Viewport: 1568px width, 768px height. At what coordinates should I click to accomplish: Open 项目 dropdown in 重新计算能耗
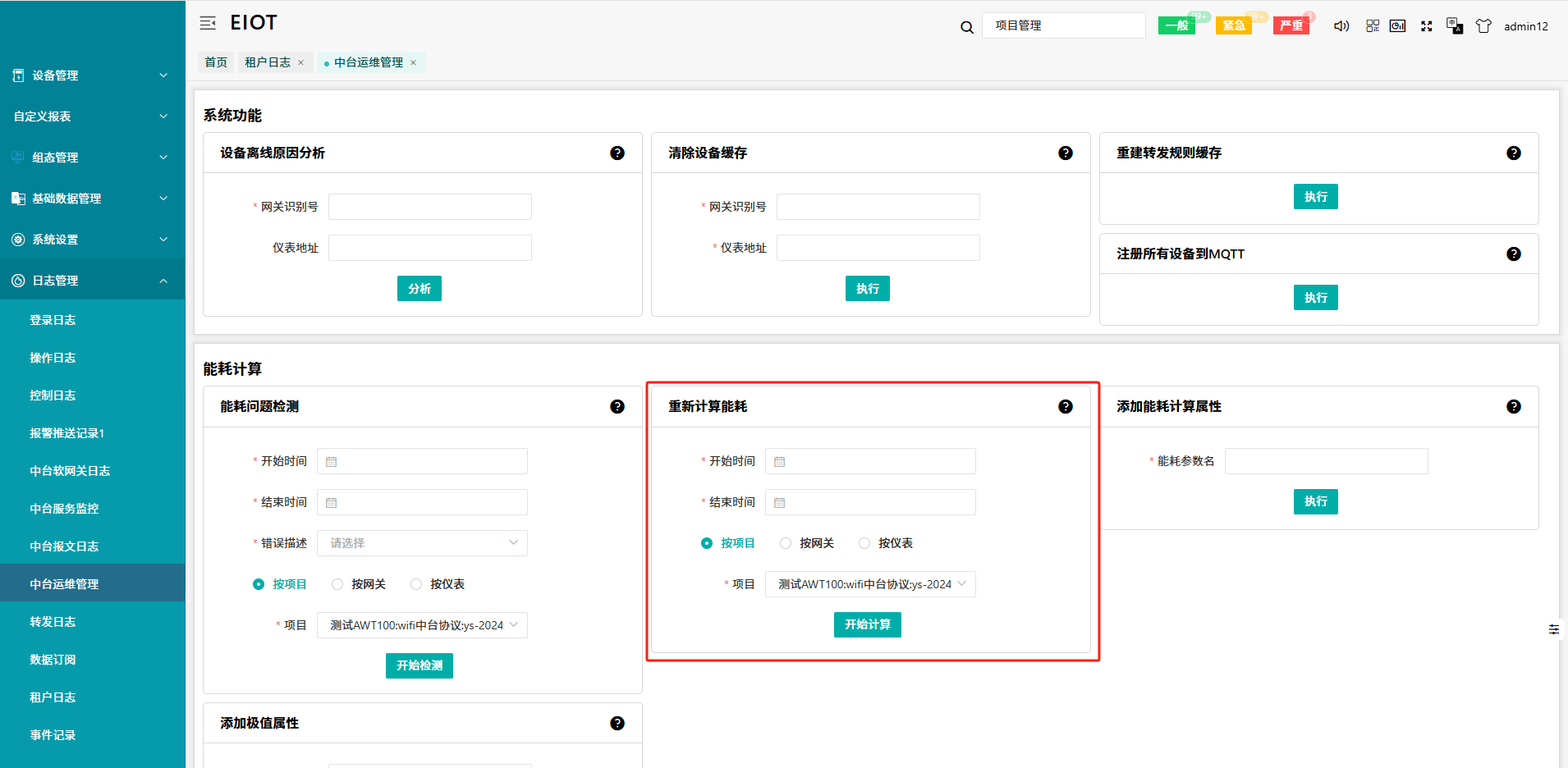(x=870, y=584)
